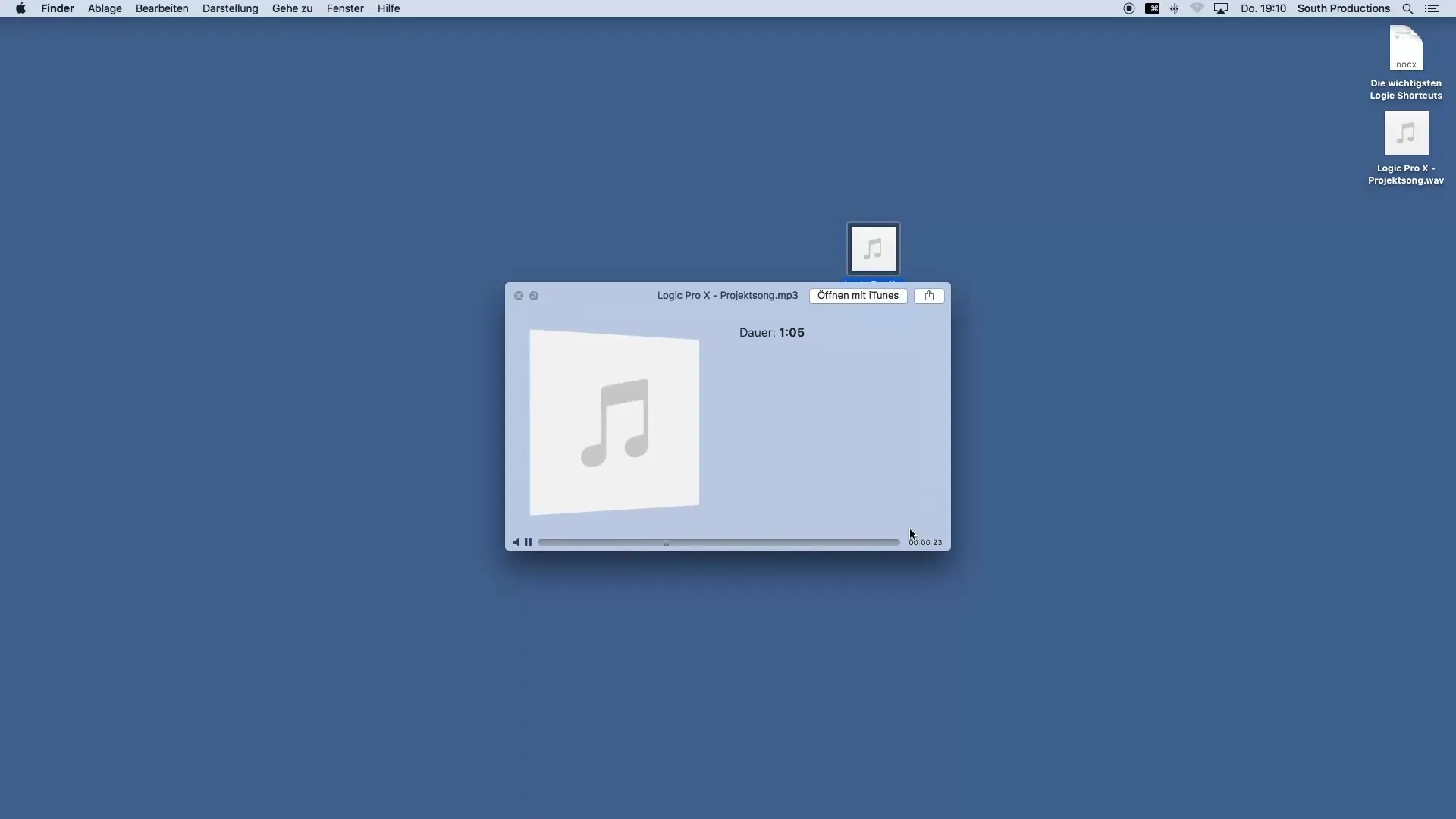Open the Bearbeiten menu
The image size is (1456, 819).
click(162, 8)
